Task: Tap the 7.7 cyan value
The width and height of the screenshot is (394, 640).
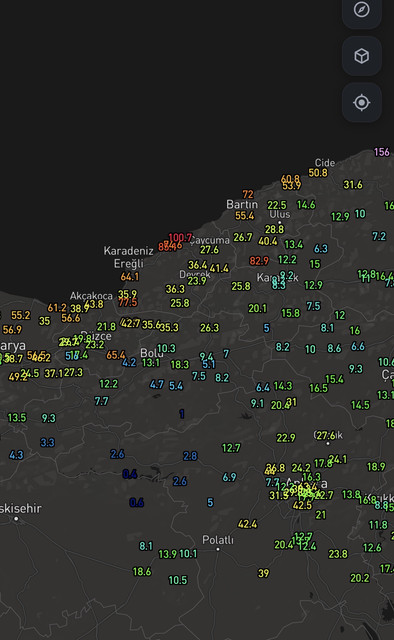Action: click(x=101, y=401)
